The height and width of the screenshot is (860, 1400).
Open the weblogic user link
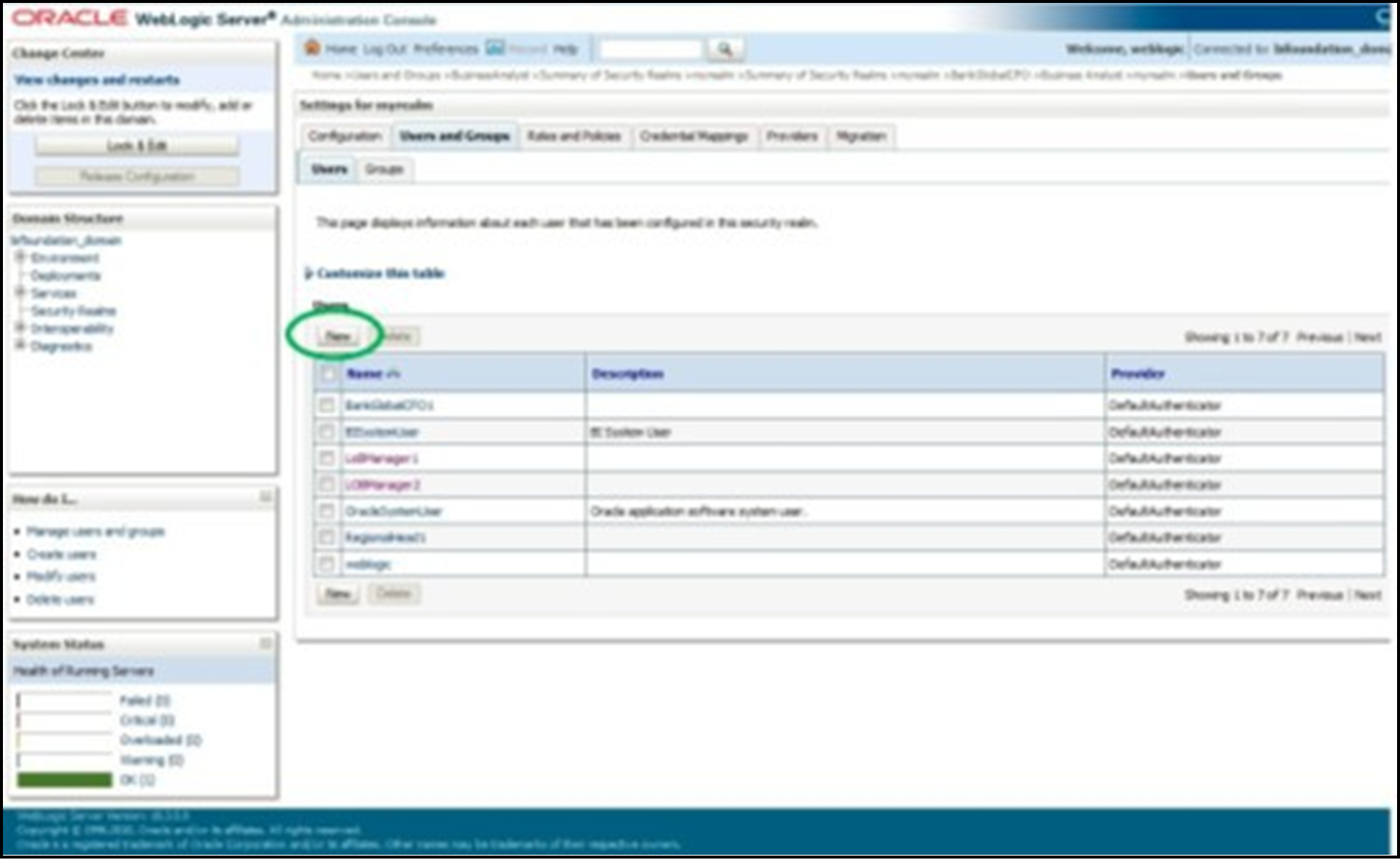pos(368,564)
